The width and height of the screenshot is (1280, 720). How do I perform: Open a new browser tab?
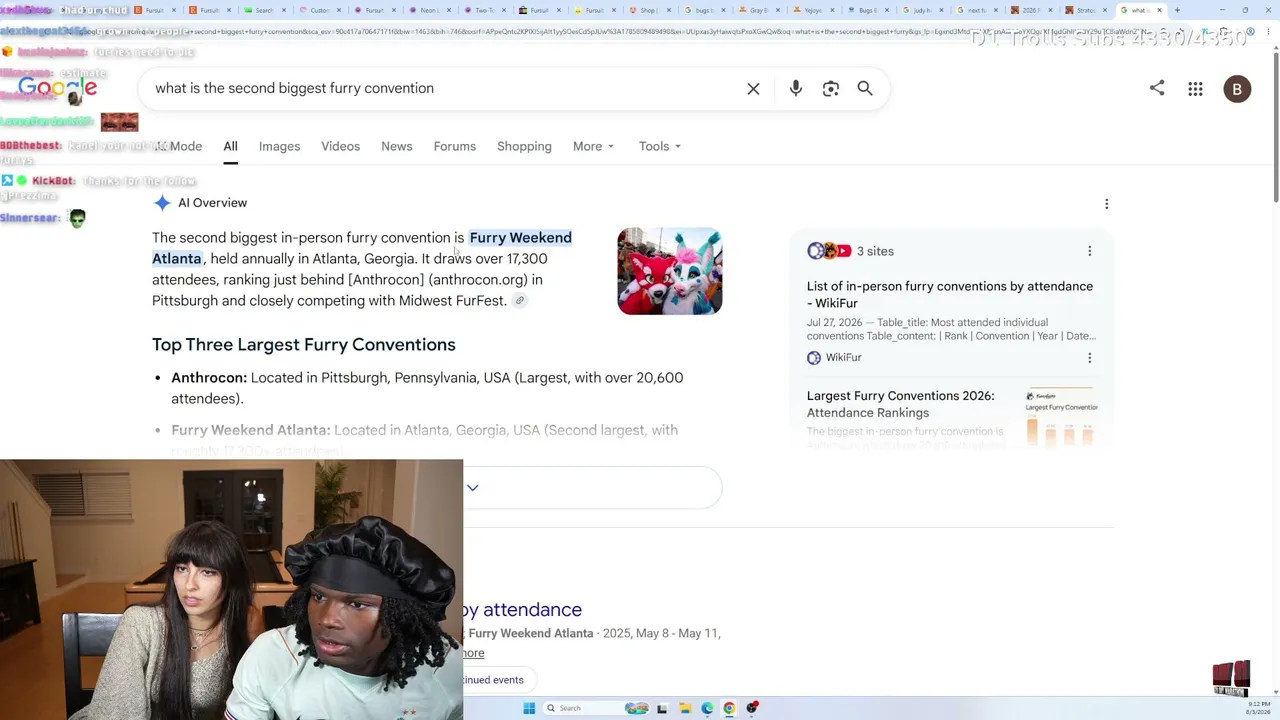pyautogui.click(x=1177, y=10)
